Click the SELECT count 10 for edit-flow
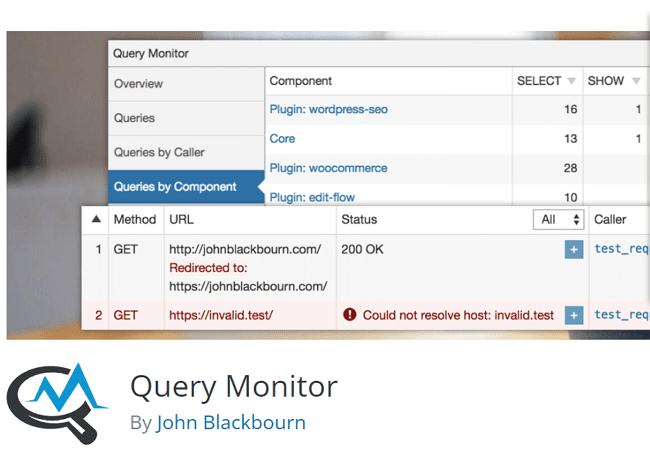Viewport: 650px width, 458px height. click(570, 197)
